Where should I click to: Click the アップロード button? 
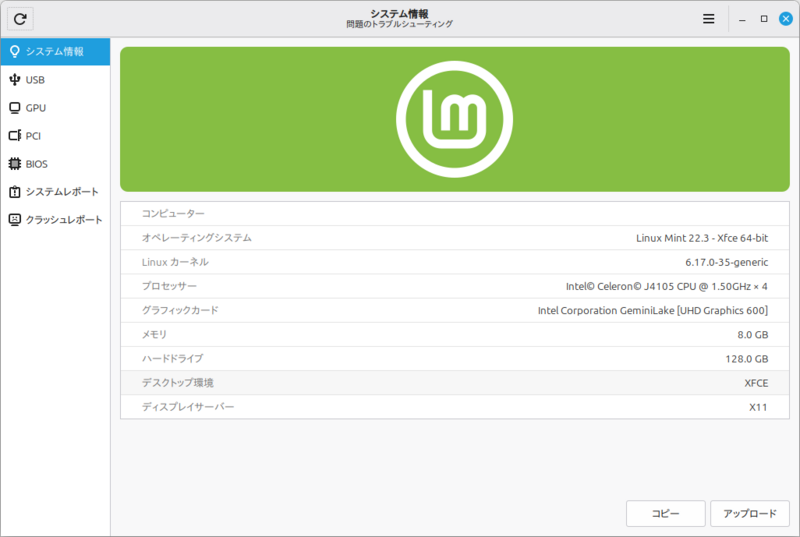[x=750, y=514]
